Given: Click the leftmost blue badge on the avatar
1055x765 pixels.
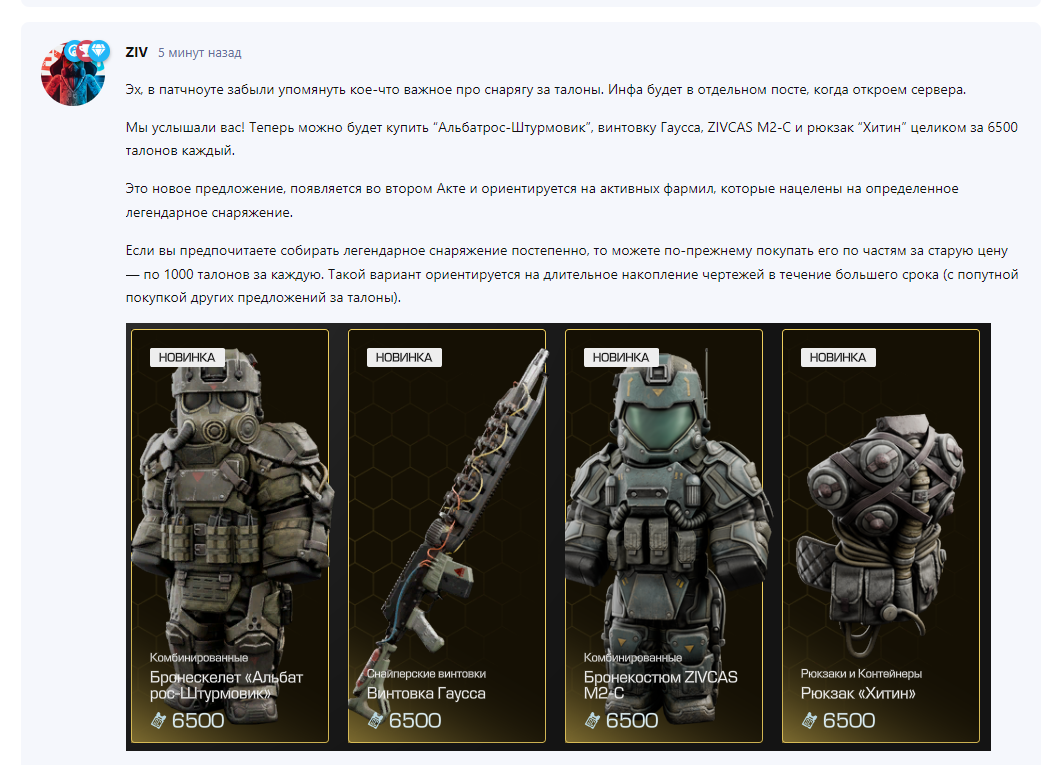Looking at the screenshot, I should point(73,50).
